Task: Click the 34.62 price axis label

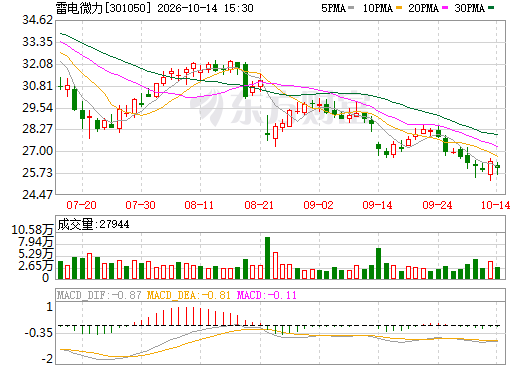Action: (37, 20)
